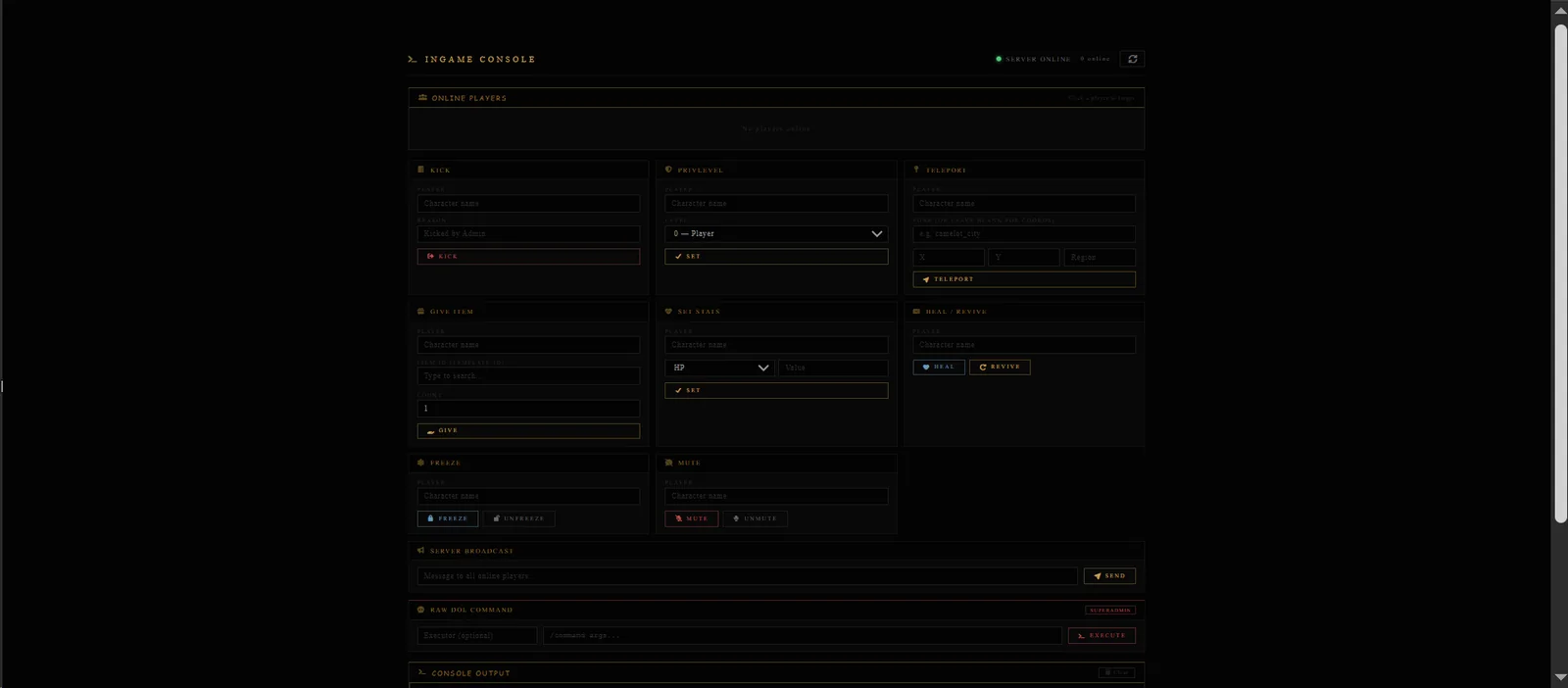Focus the Region field in Teleport

1100,257
